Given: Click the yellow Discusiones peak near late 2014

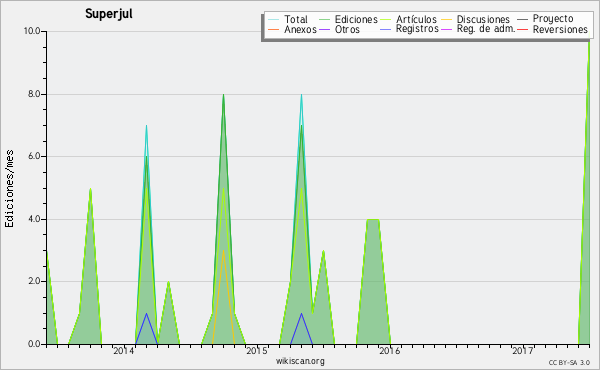Looking at the screenshot, I should [x=223, y=251].
